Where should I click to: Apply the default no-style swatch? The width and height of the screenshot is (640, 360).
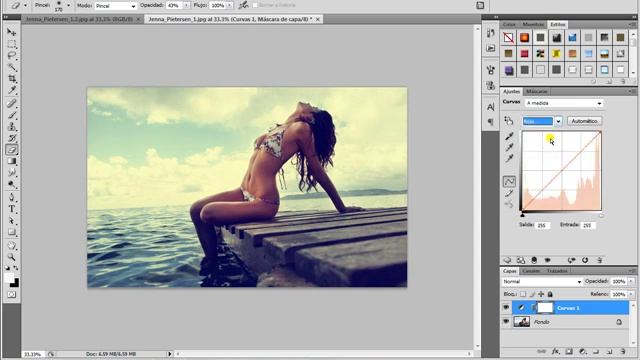coord(509,38)
